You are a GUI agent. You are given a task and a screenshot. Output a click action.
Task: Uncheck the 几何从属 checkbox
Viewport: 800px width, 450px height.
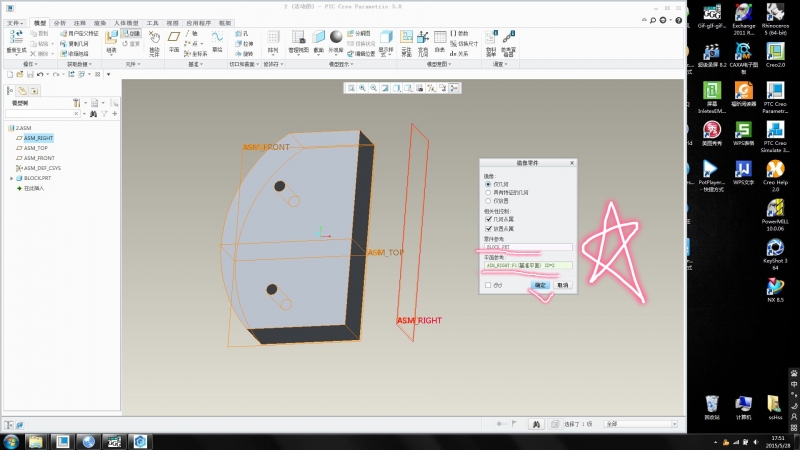[489, 219]
